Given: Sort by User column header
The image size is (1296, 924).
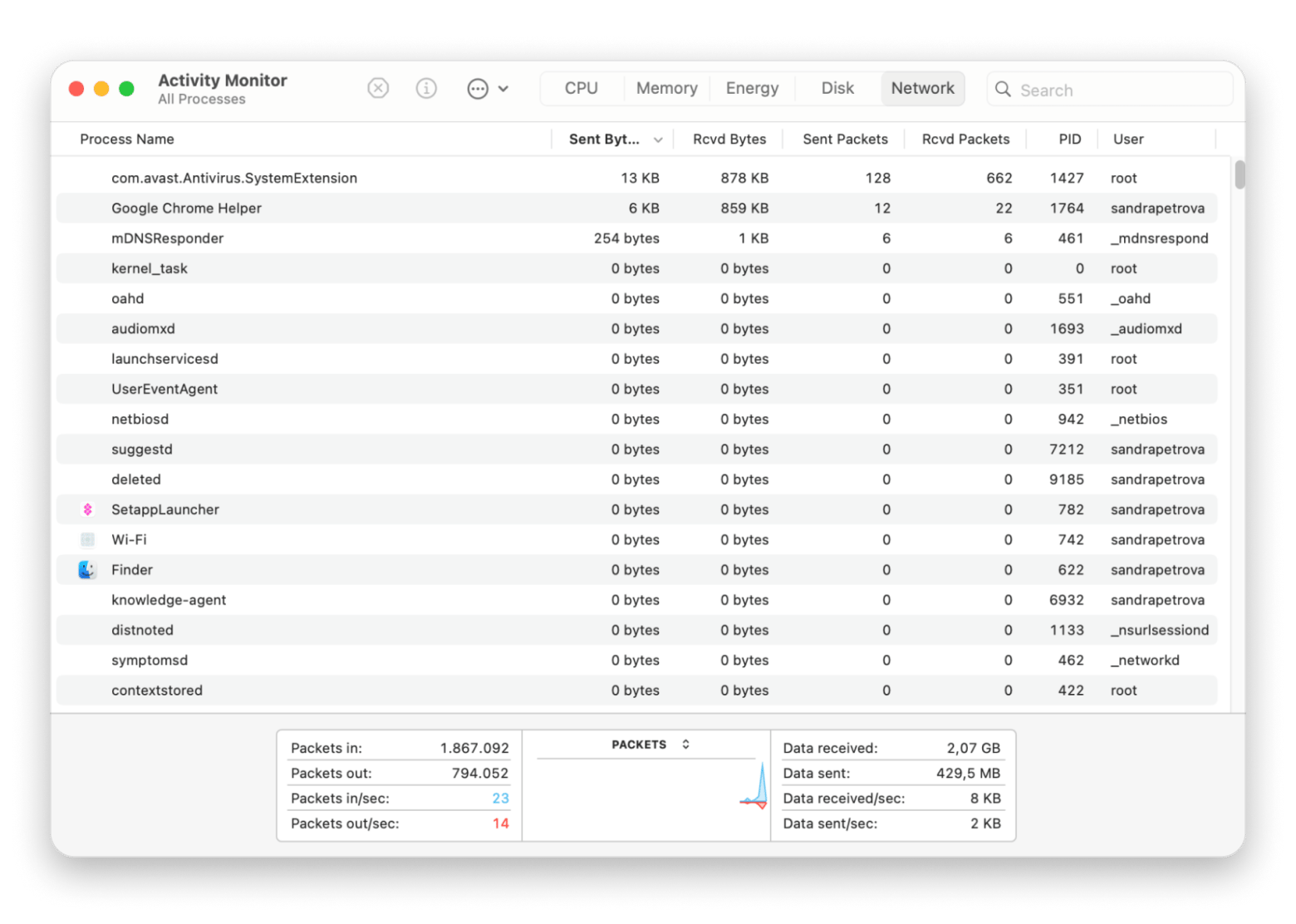Looking at the screenshot, I should coord(1128,139).
